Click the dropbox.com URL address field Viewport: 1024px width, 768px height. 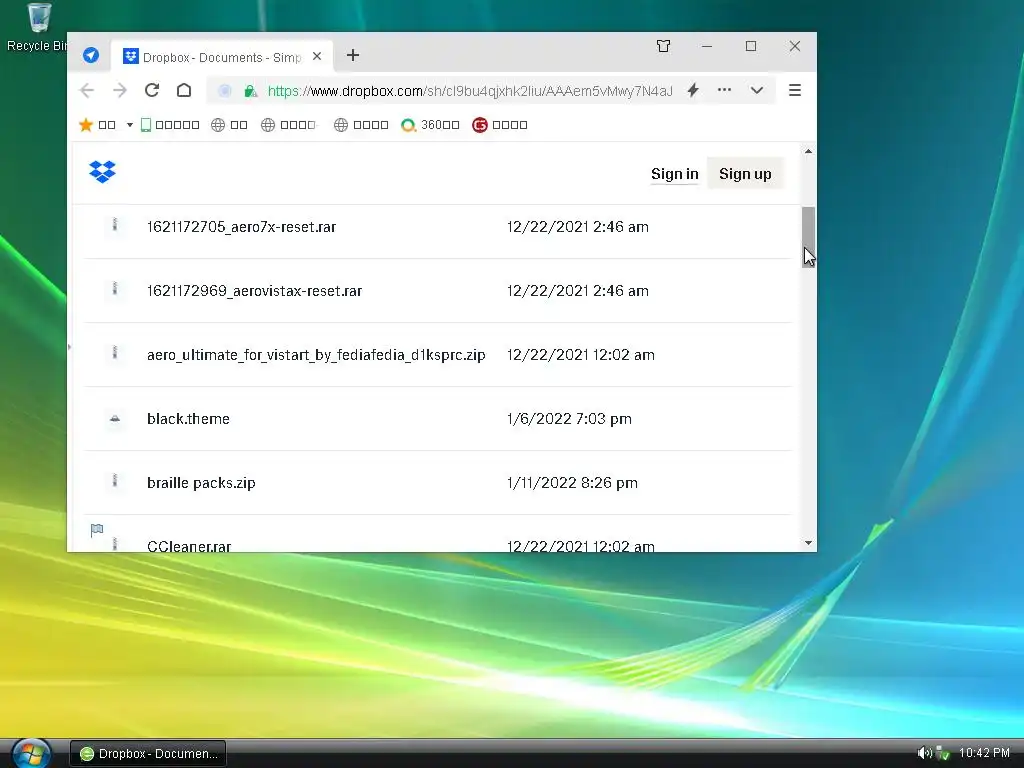[470, 91]
